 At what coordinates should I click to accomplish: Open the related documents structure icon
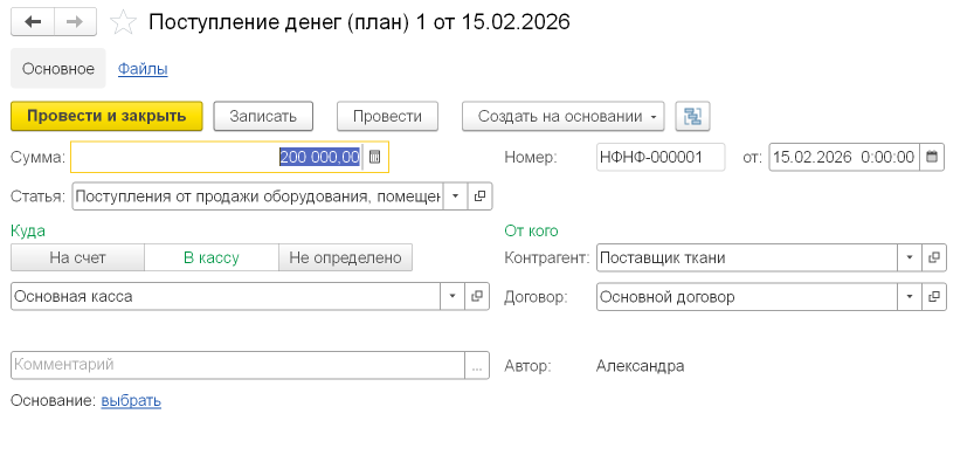691,116
